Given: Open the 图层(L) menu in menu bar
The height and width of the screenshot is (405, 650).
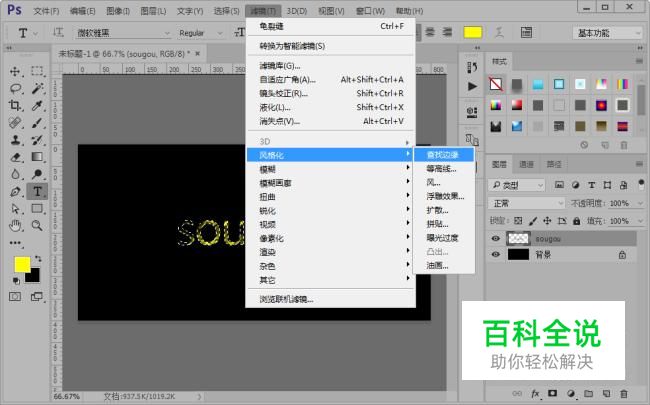Looking at the screenshot, I should [x=153, y=11].
